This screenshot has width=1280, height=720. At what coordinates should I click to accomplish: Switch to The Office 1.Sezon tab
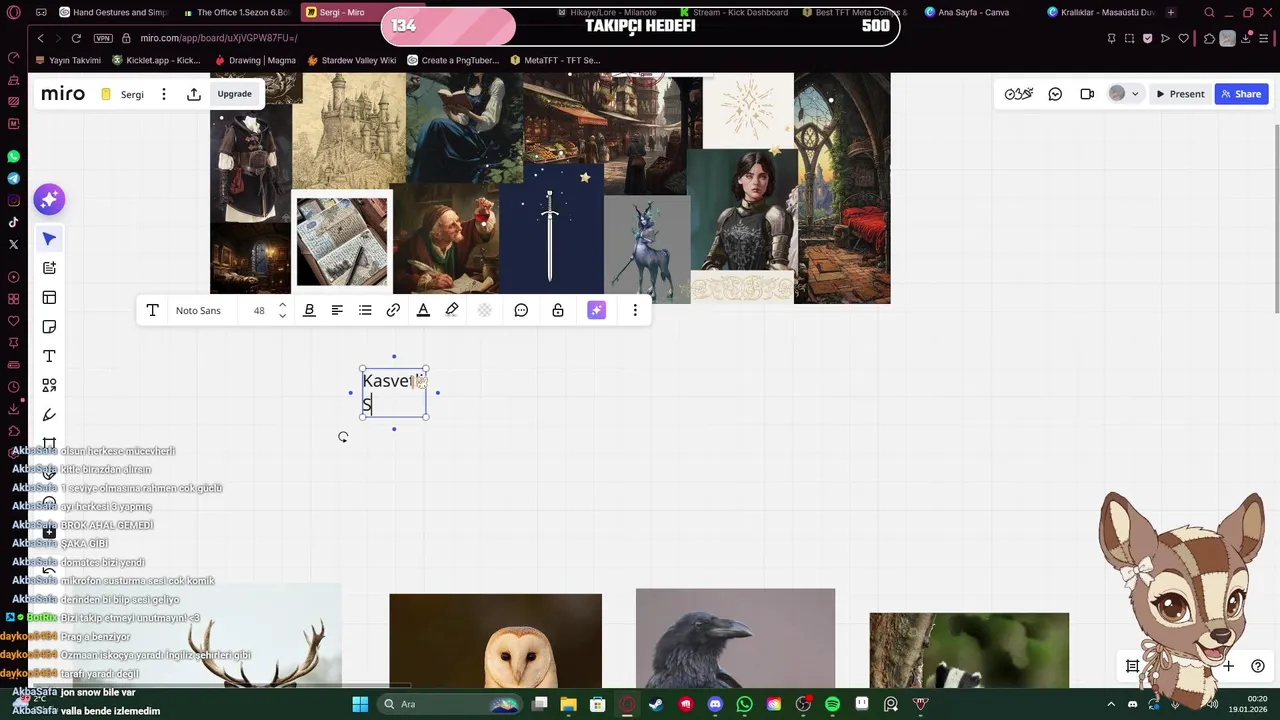(236, 12)
